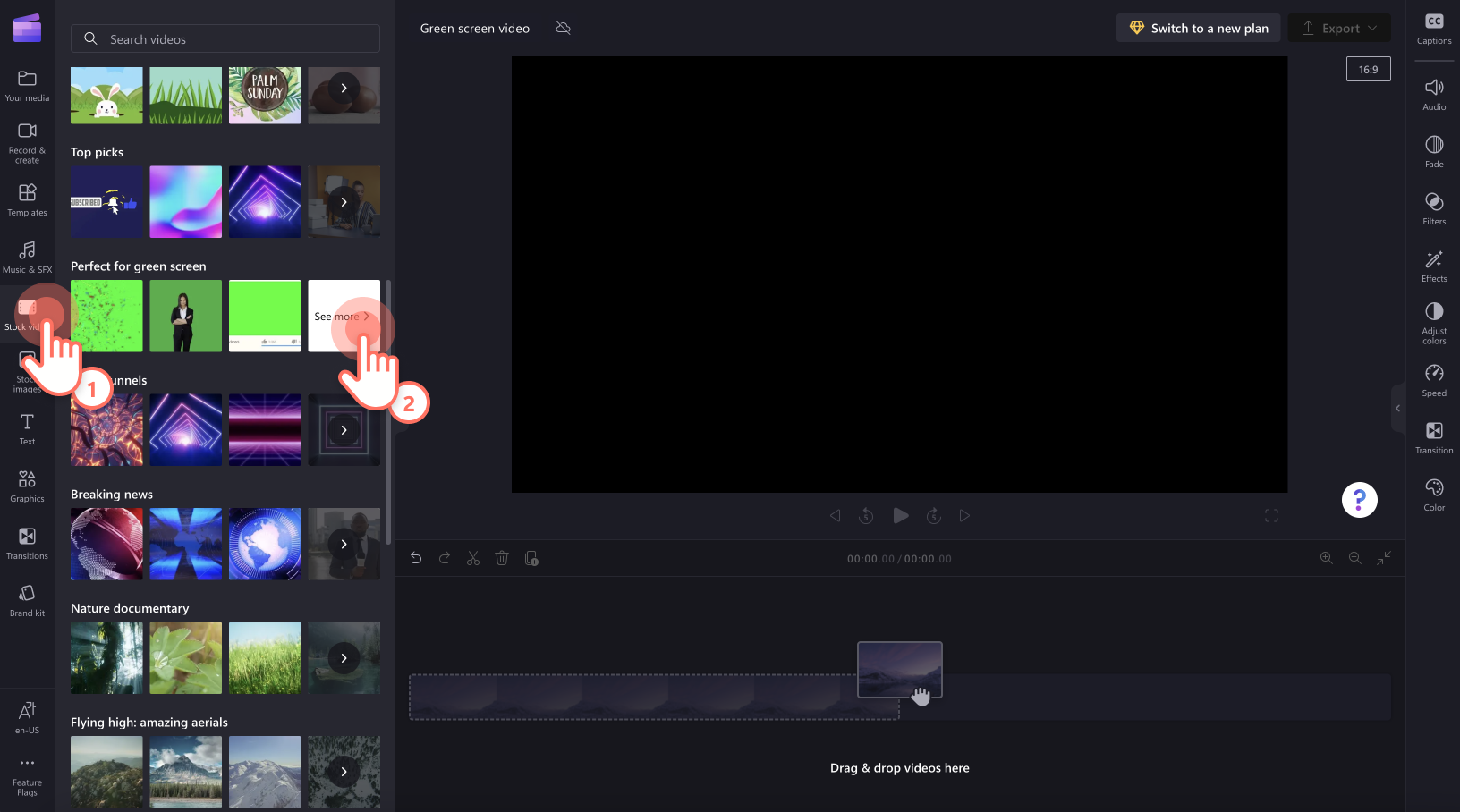Viewport: 1460px width, 812px height.
Task: Open the Templates panel
Action: (27, 199)
